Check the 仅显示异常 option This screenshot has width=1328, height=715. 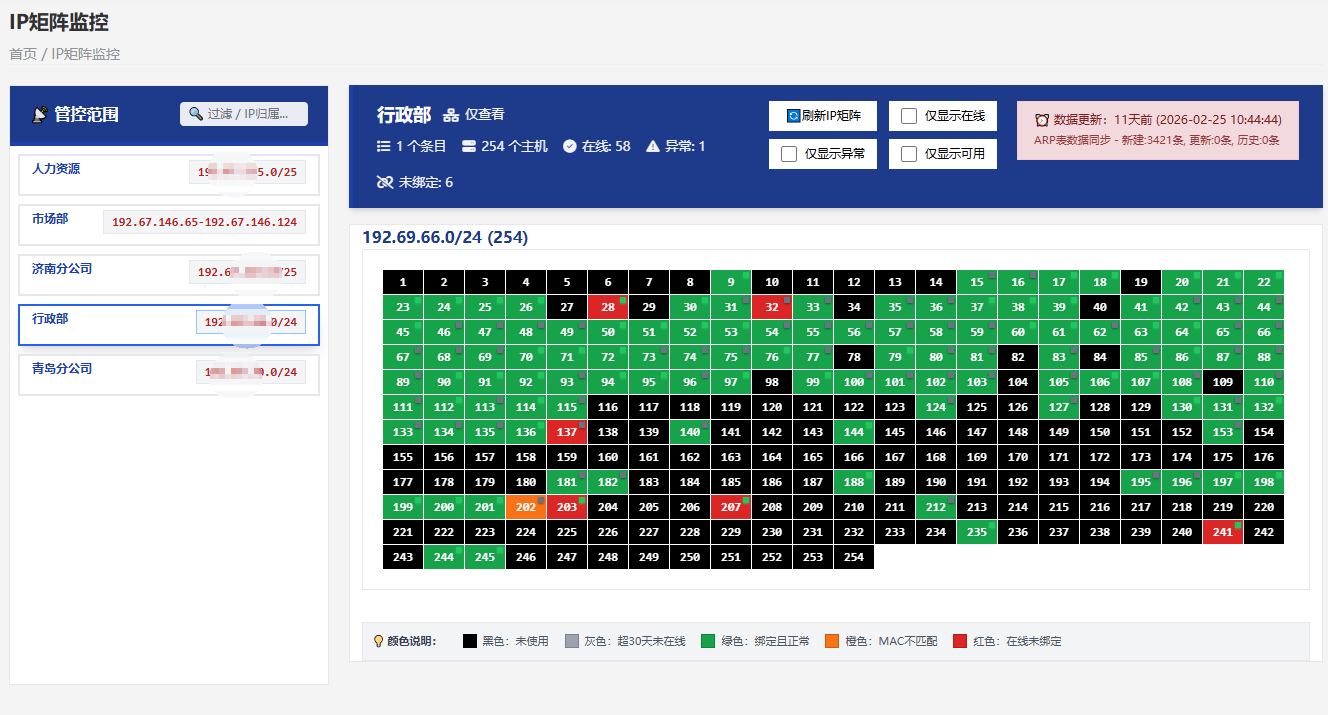tap(791, 153)
